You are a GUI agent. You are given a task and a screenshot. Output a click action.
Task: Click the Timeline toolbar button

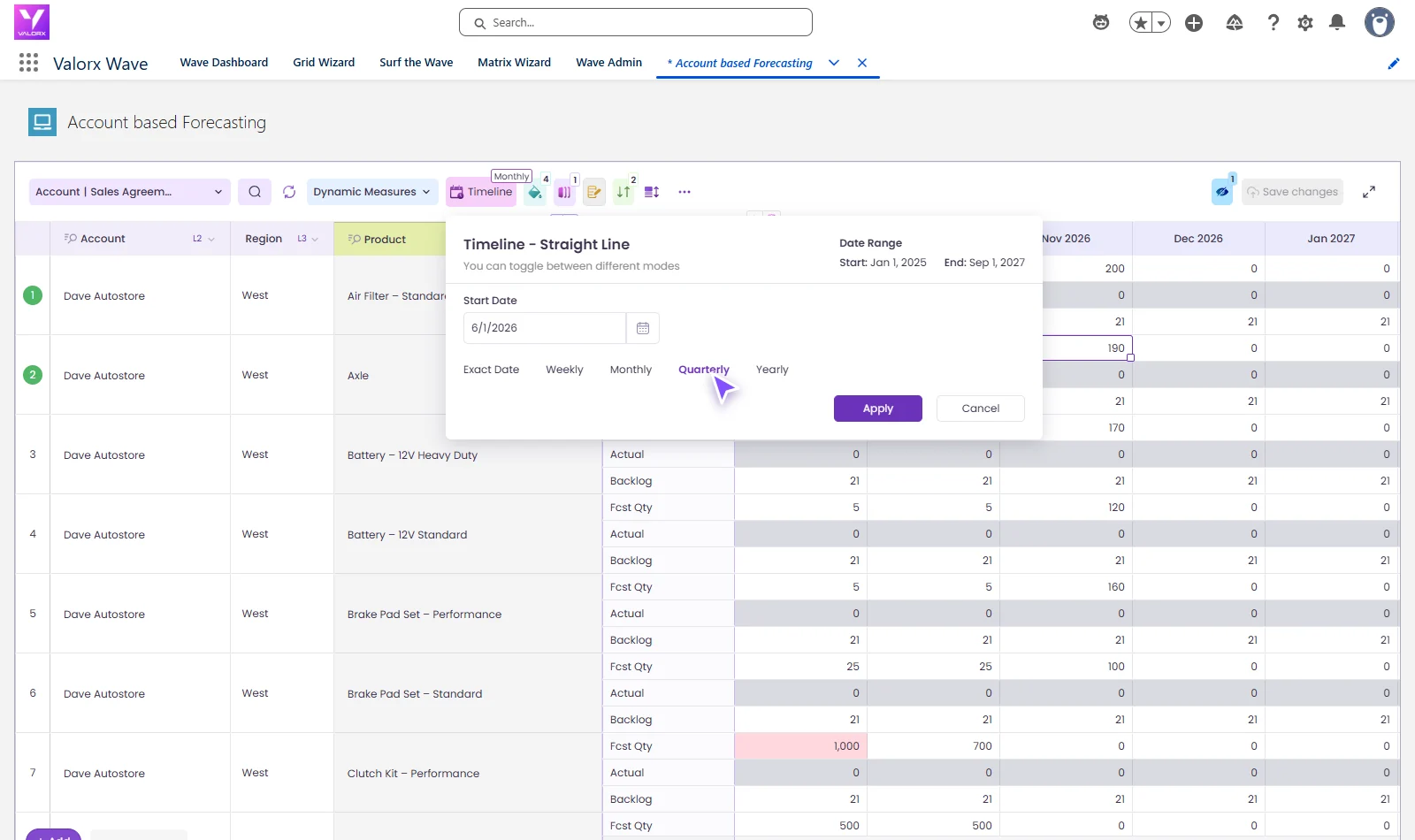coord(481,192)
